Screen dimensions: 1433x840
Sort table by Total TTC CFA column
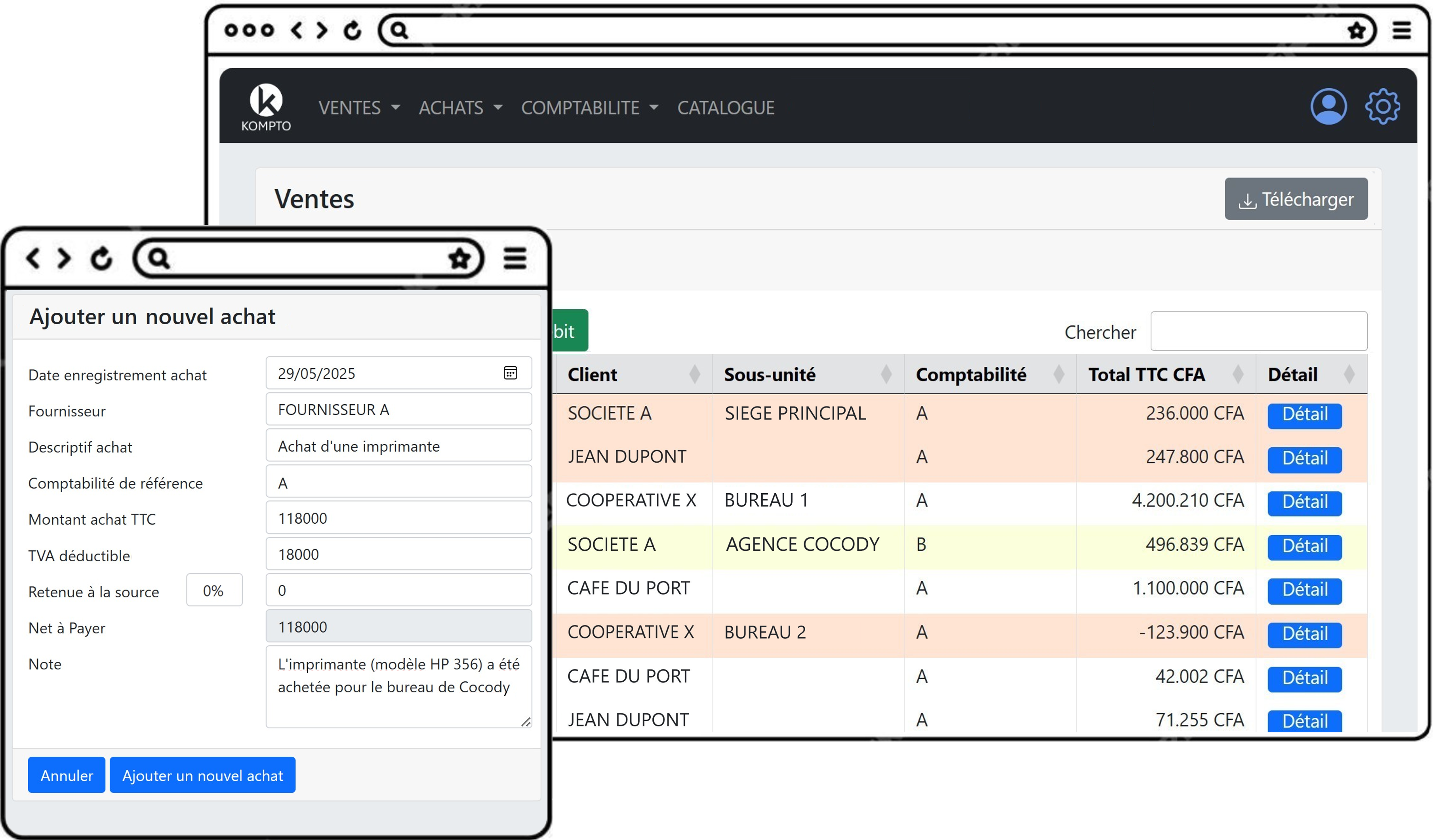pos(1237,374)
